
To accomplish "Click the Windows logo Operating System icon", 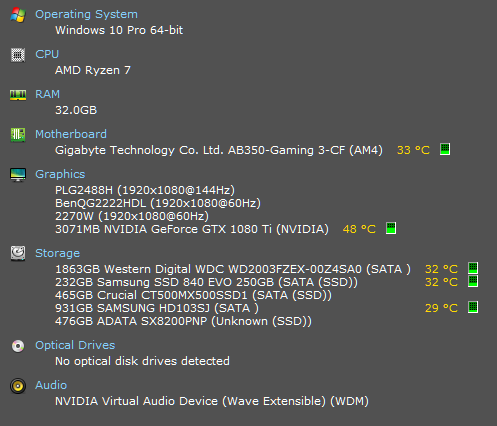I will coord(18,15).
